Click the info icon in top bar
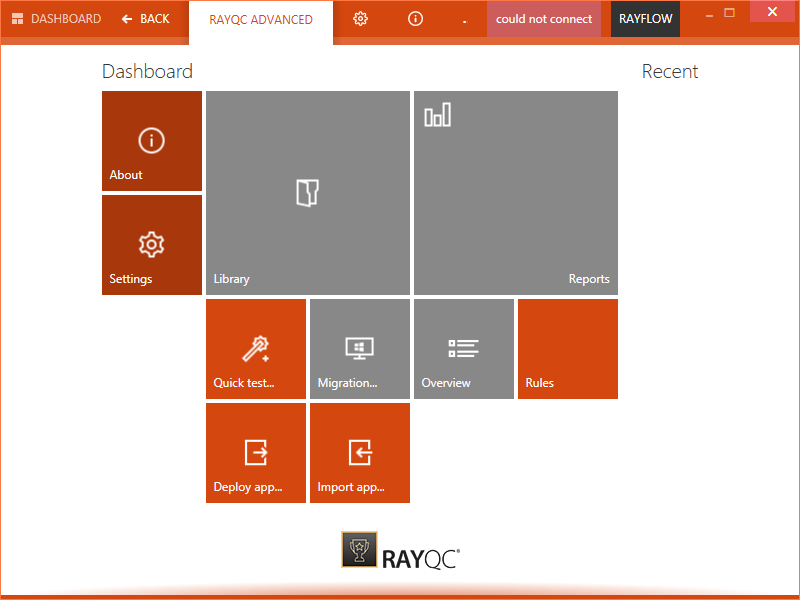 (x=416, y=19)
